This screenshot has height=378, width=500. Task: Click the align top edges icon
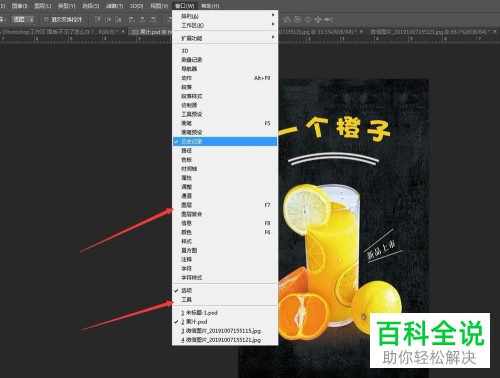pyautogui.click(x=98, y=19)
